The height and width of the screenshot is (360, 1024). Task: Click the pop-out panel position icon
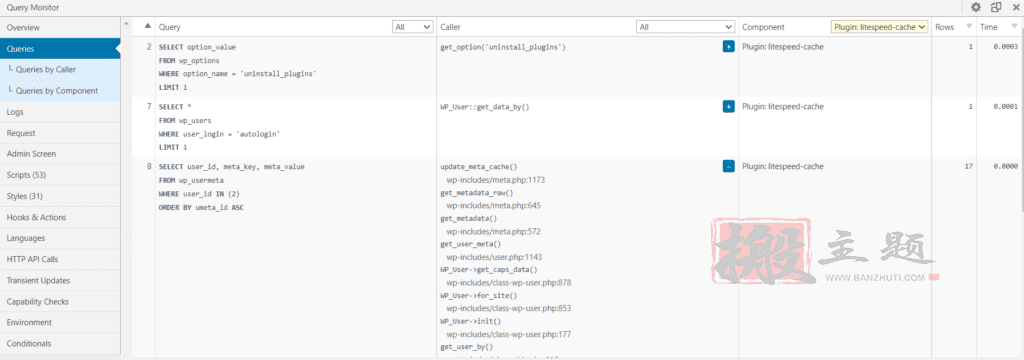[996, 7]
